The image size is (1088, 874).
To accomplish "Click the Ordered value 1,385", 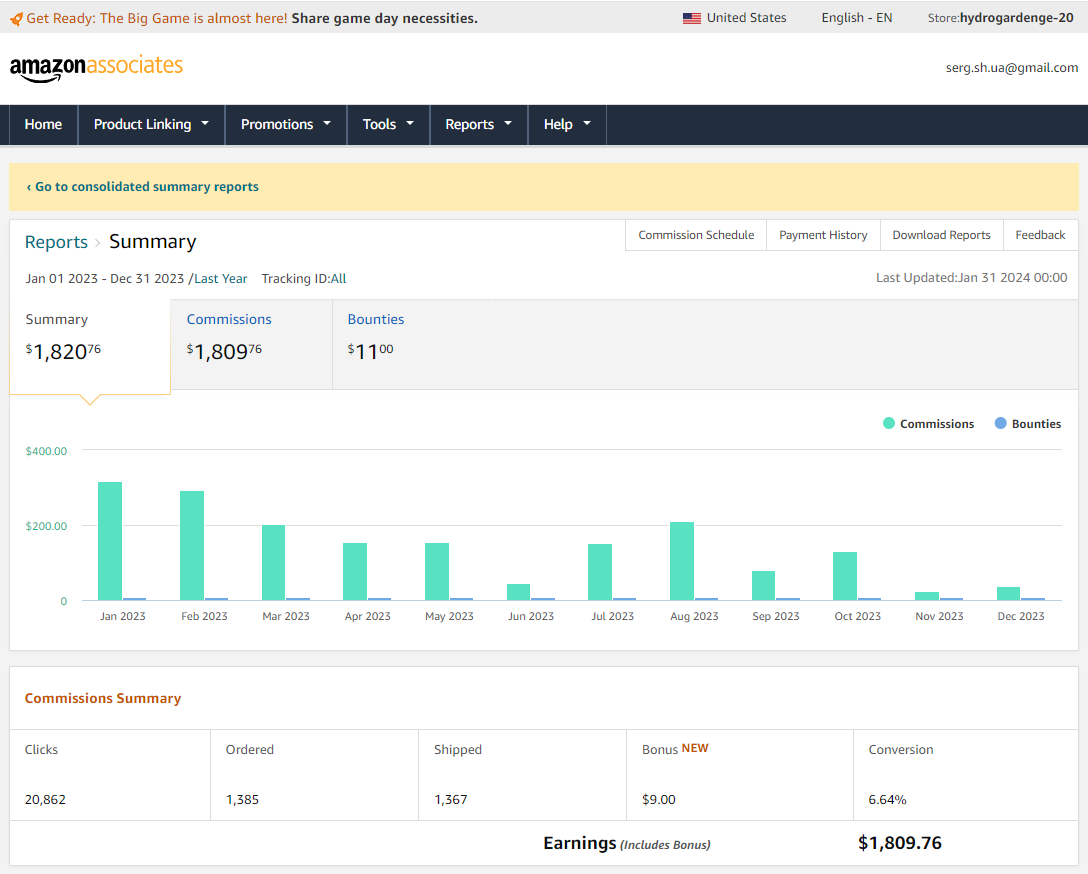I will 242,800.
